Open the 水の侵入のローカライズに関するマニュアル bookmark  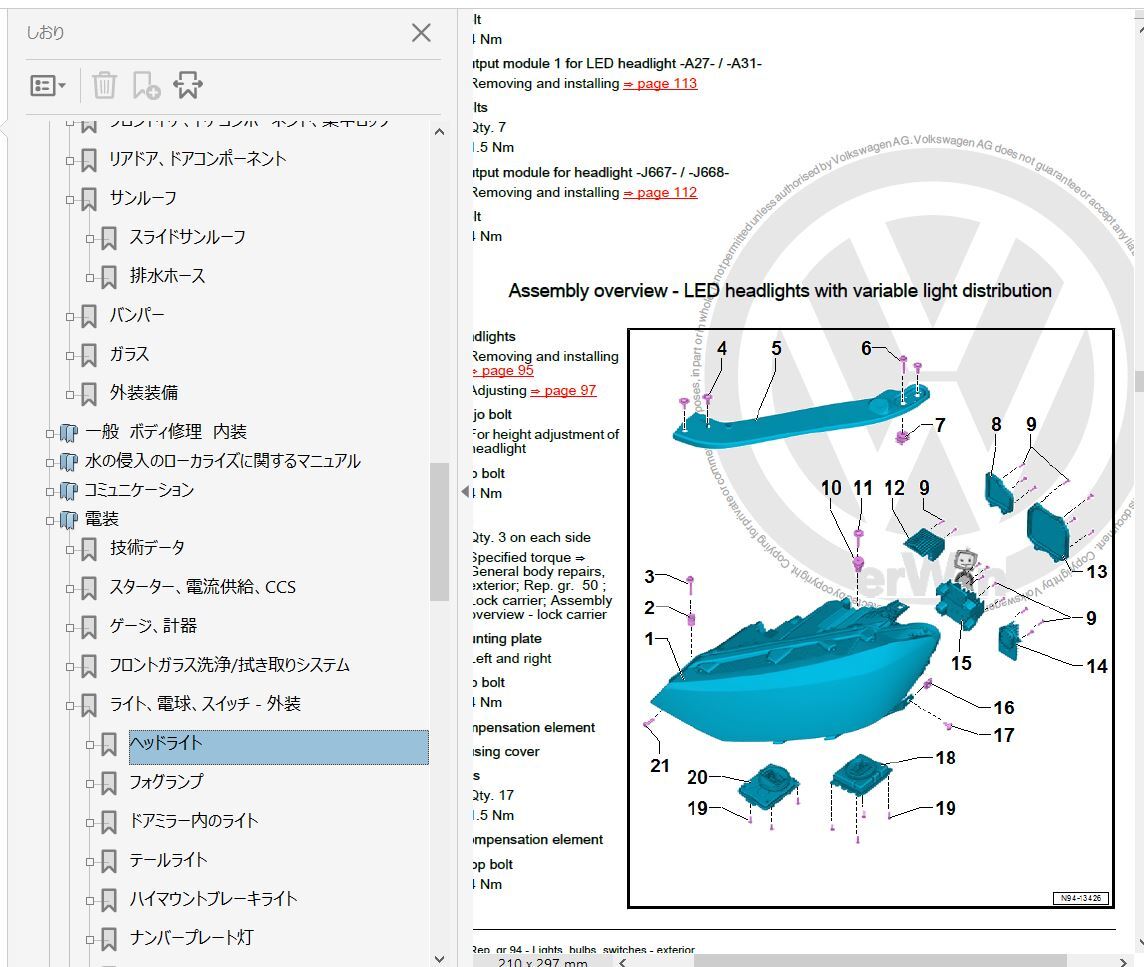(223, 461)
